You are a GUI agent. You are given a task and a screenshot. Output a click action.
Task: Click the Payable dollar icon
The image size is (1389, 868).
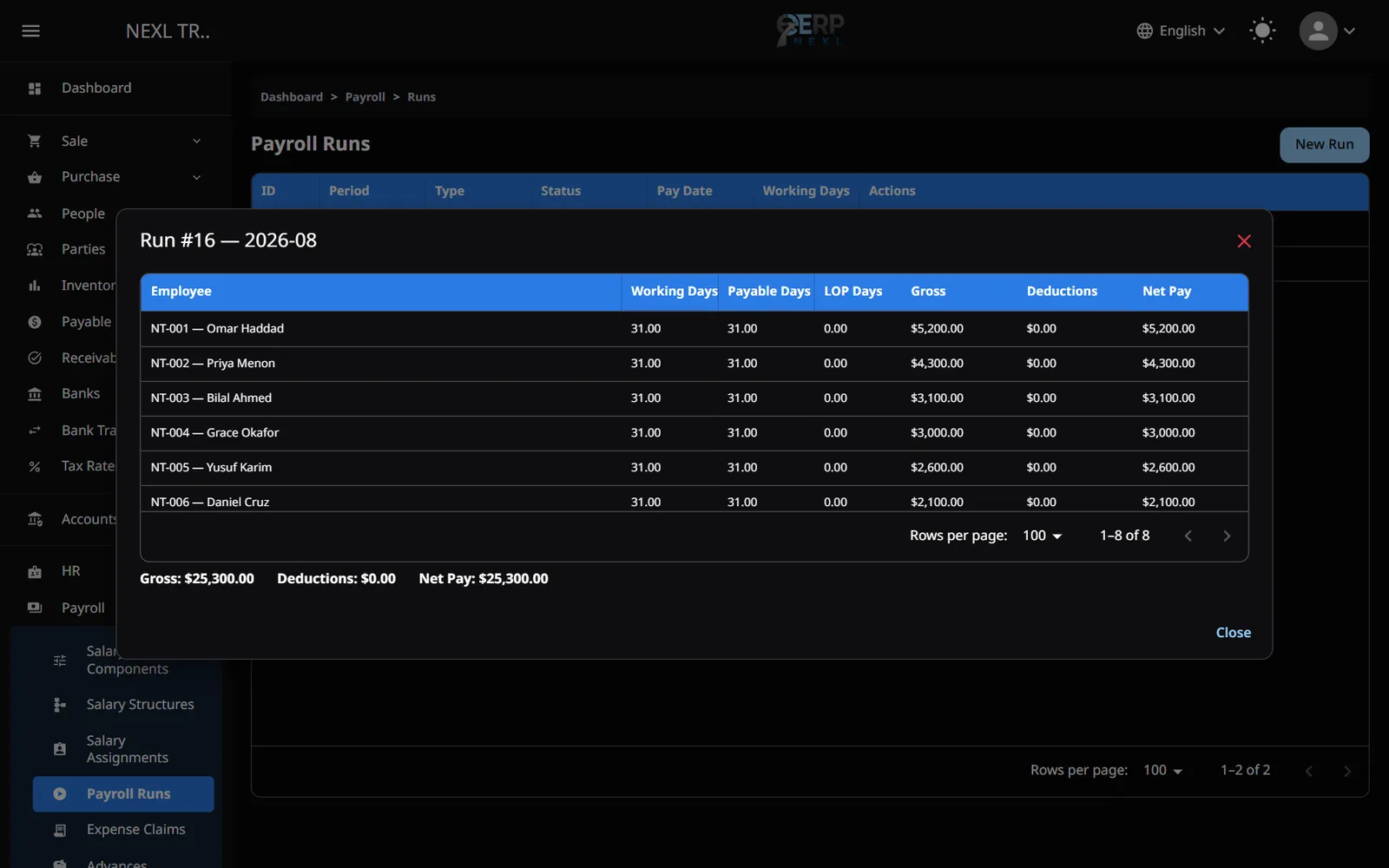[35, 322]
